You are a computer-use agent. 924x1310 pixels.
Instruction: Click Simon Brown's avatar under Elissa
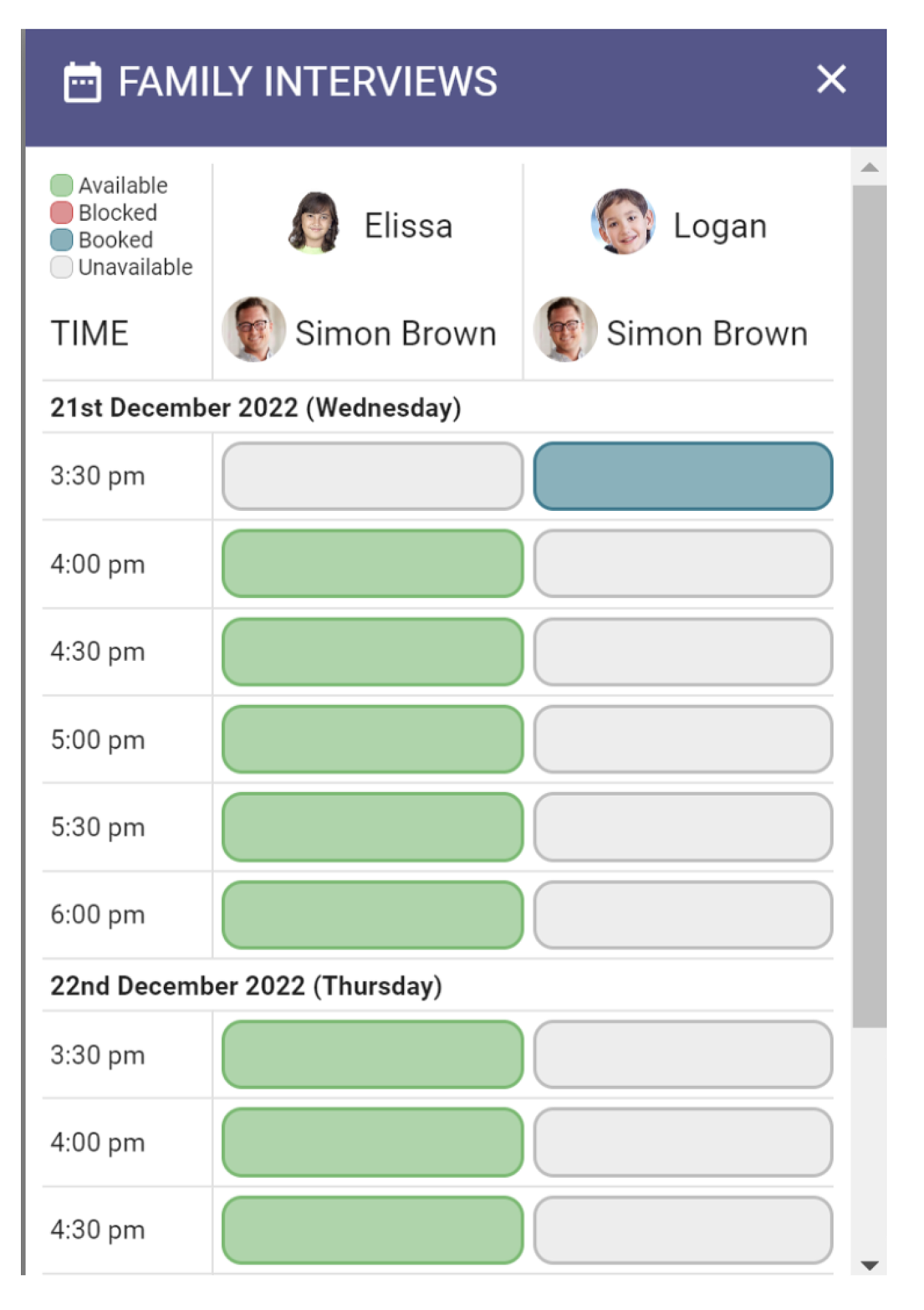click(253, 329)
